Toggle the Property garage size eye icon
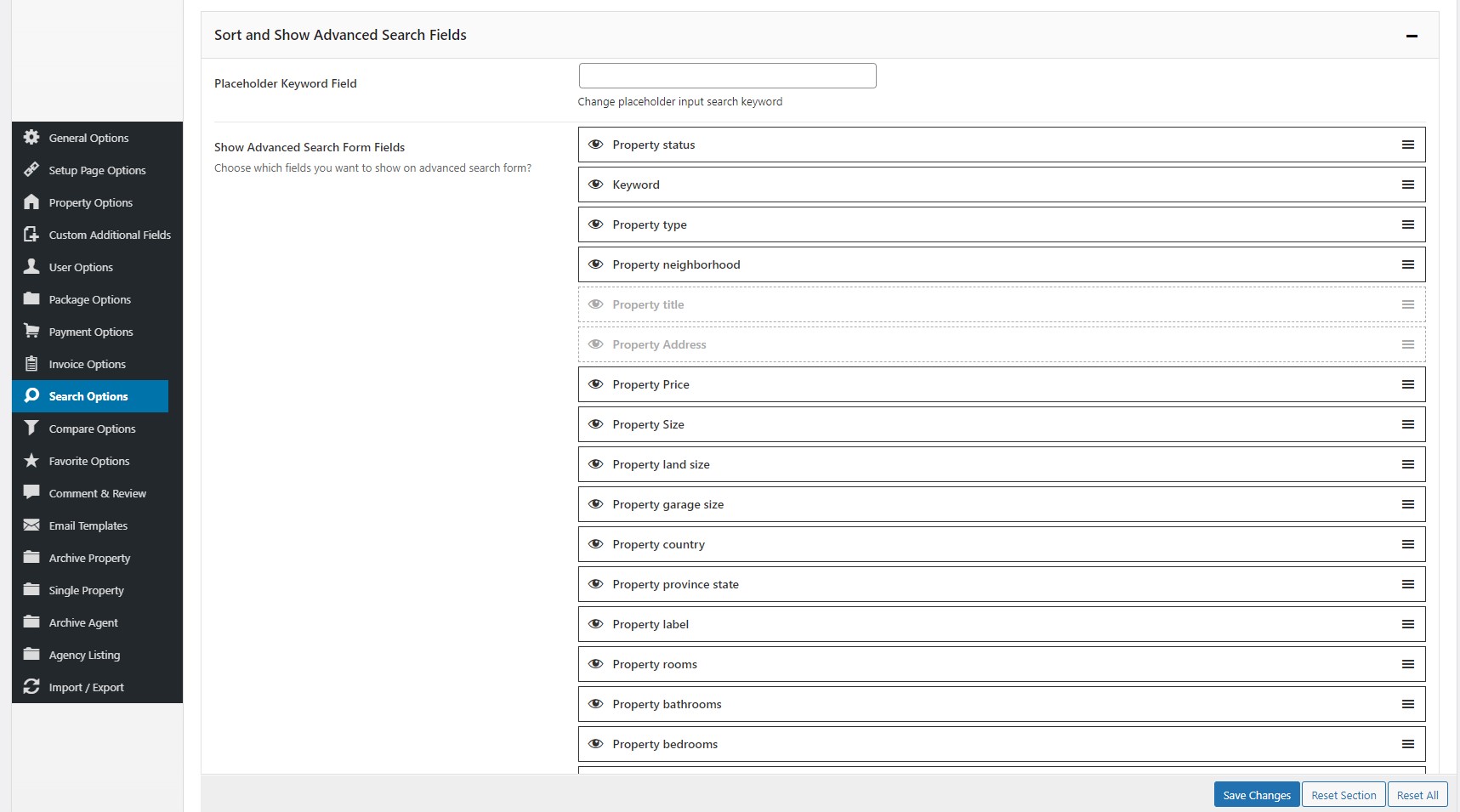This screenshot has height=812, width=1460. click(596, 504)
